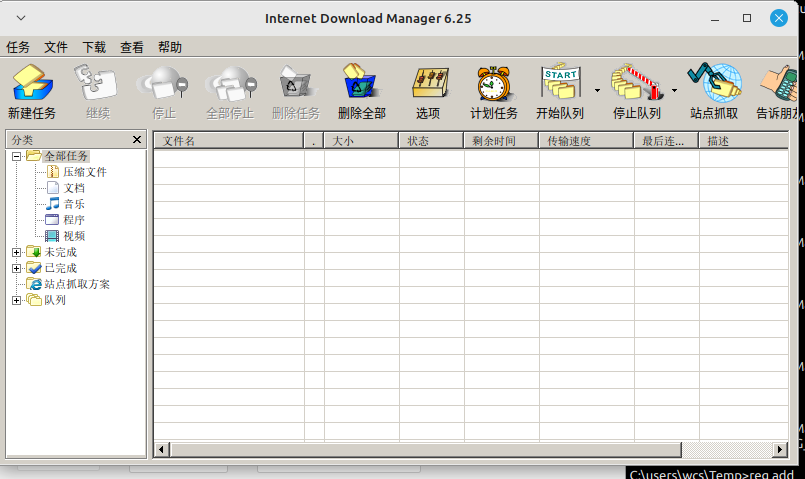Close the 分类 categories panel
805x479 pixels.
point(137,140)
